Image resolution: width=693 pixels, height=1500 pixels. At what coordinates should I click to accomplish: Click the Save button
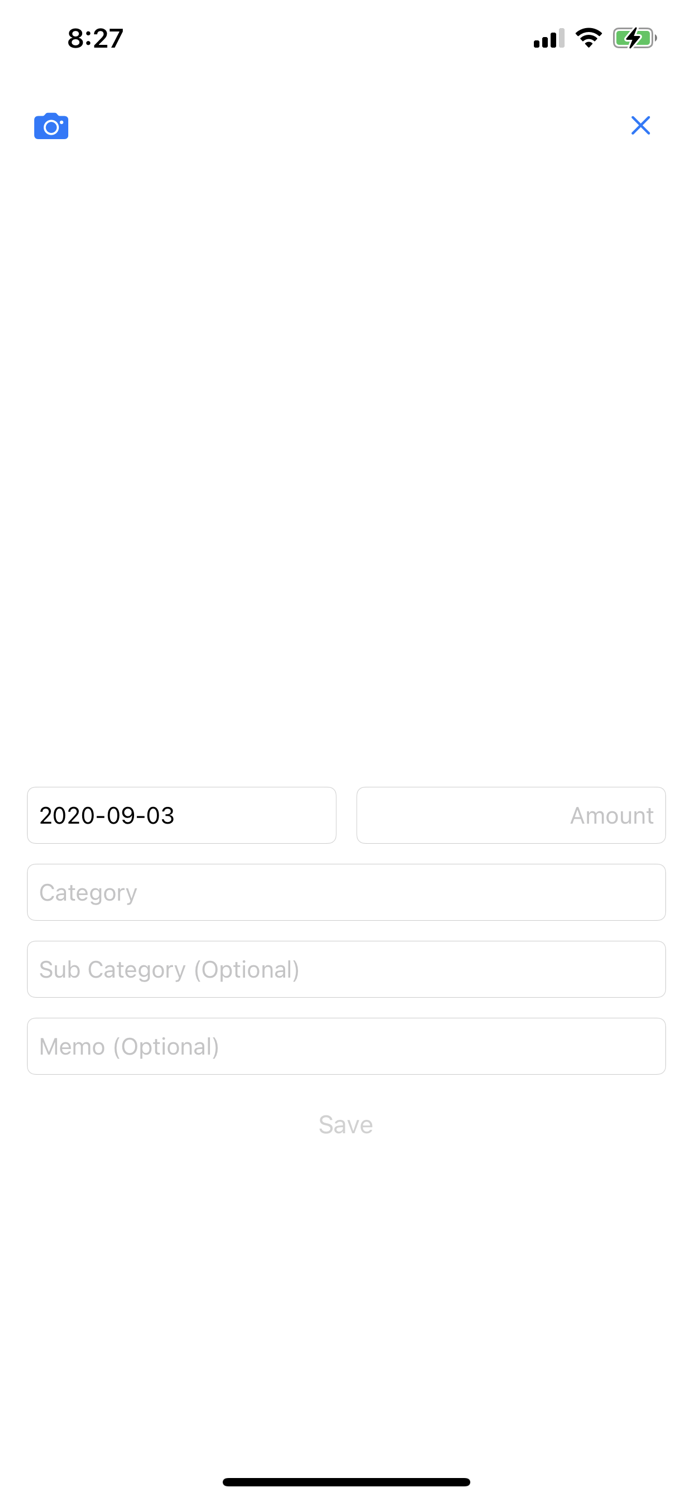pyautogui.click(x=345, y=1124)
